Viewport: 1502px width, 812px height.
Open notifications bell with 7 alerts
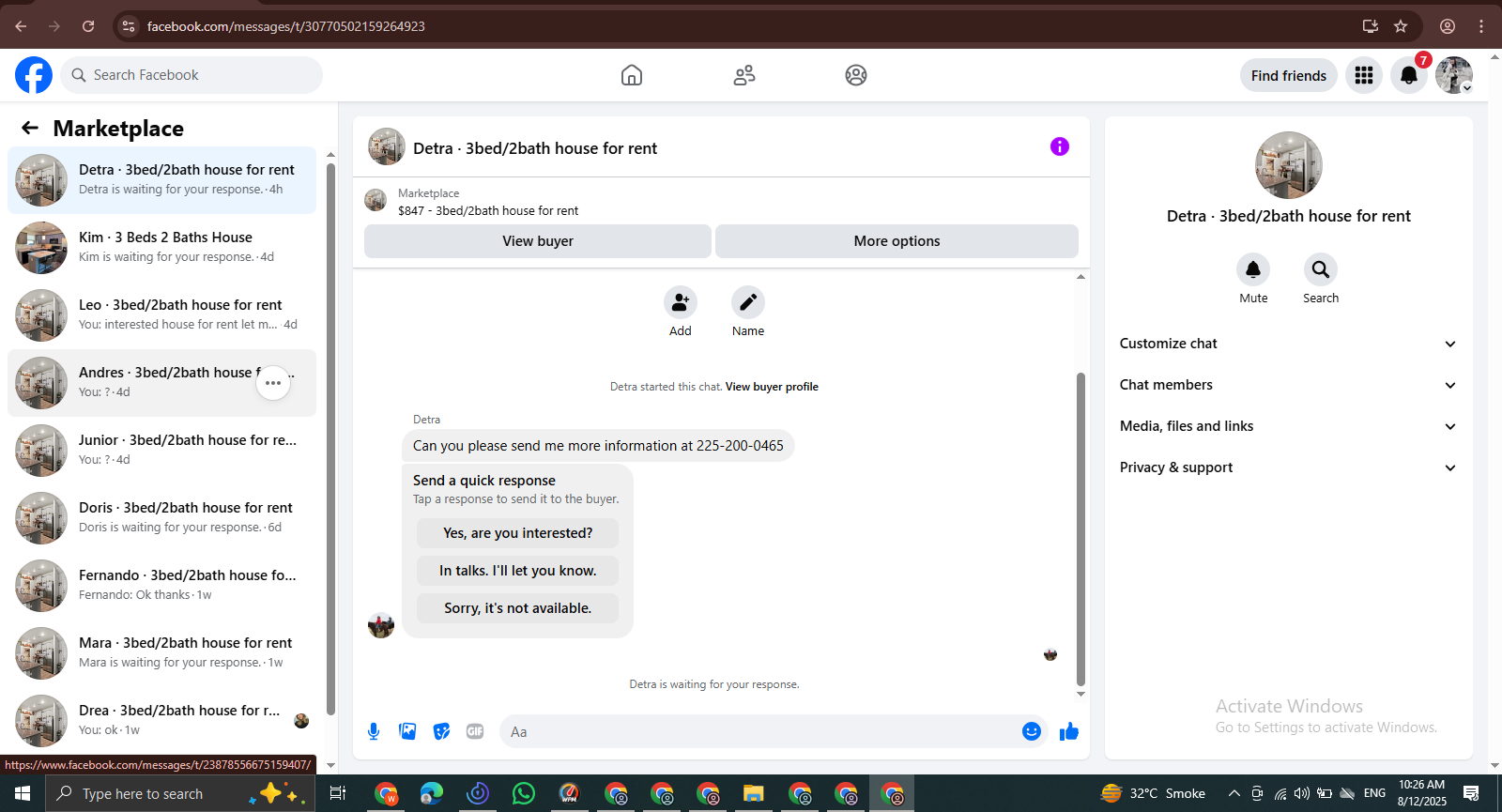click(1409, 75)
